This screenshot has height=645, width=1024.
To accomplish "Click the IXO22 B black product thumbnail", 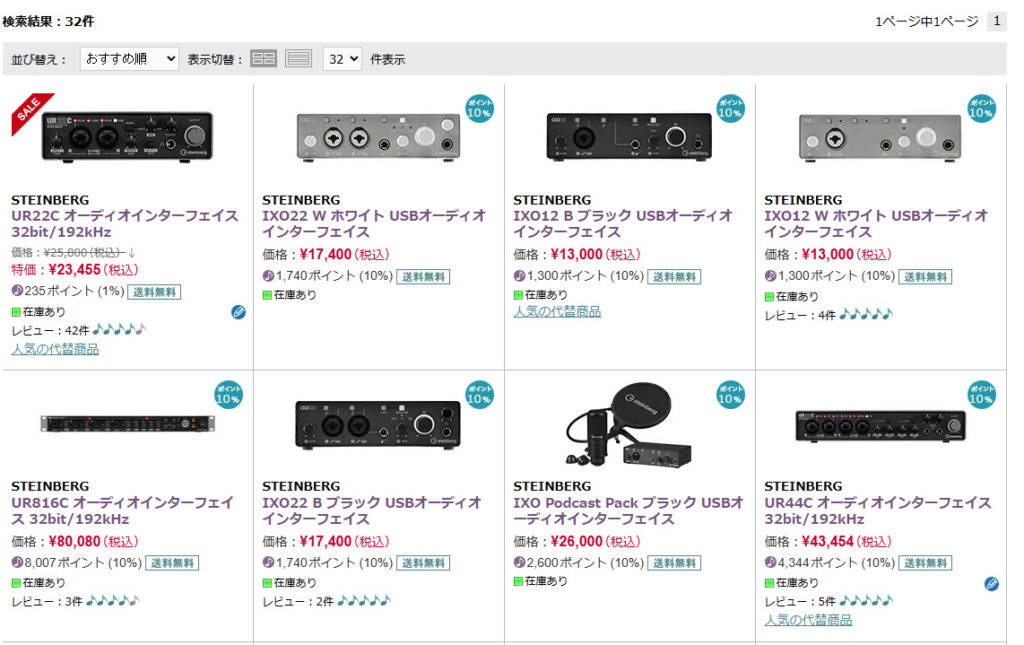I will 378,424.
